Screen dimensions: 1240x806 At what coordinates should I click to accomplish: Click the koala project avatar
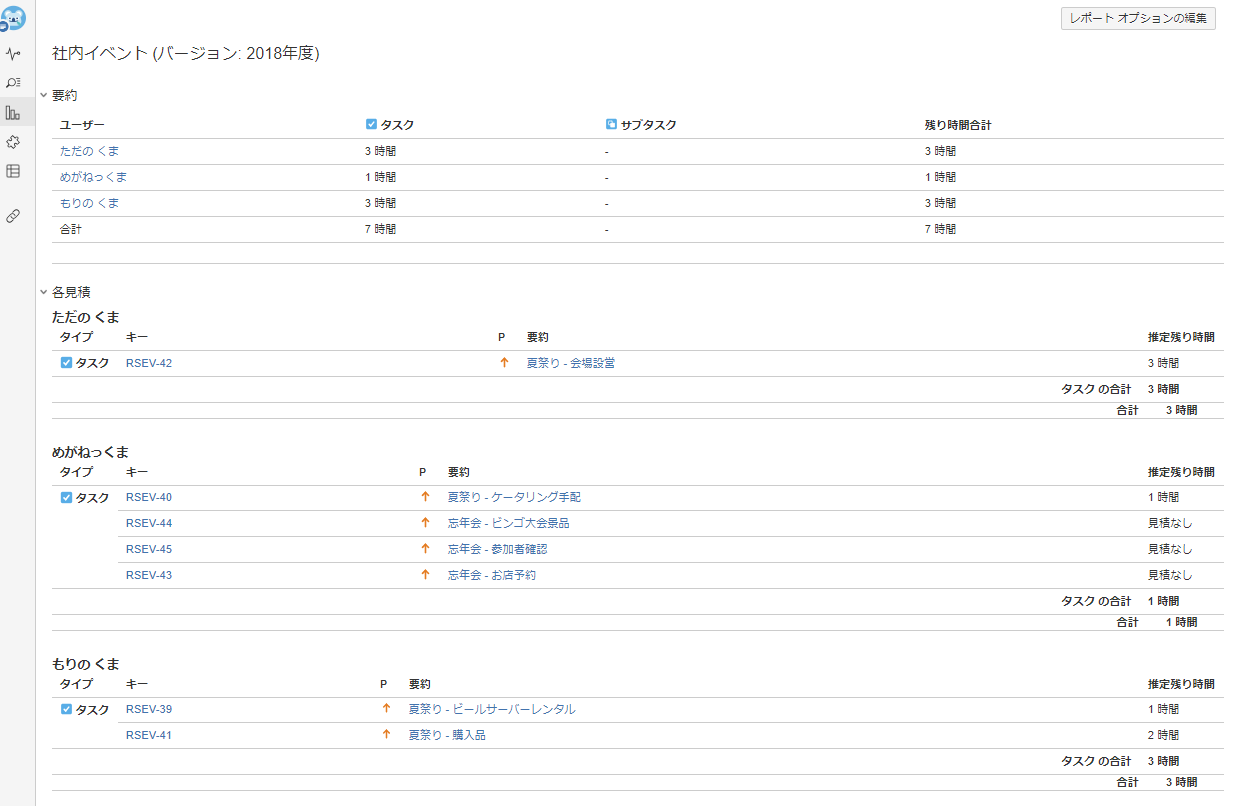(14, 18)
